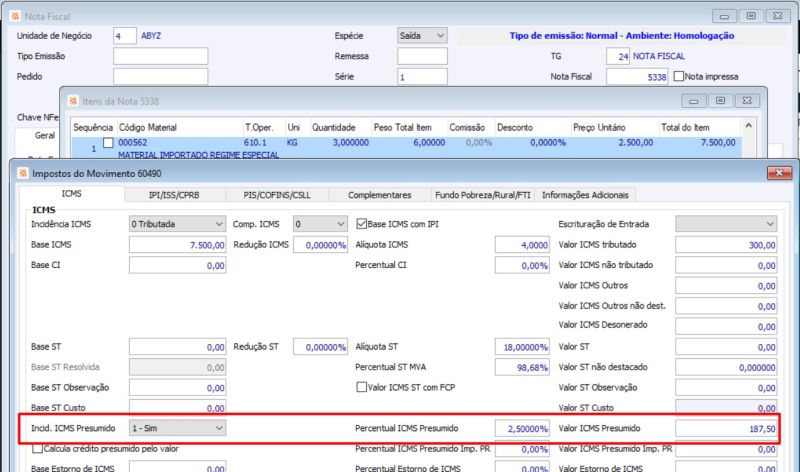Click the Itens da Nota window icon
Screen dimensions: 800x472
[x=73, y=101]
